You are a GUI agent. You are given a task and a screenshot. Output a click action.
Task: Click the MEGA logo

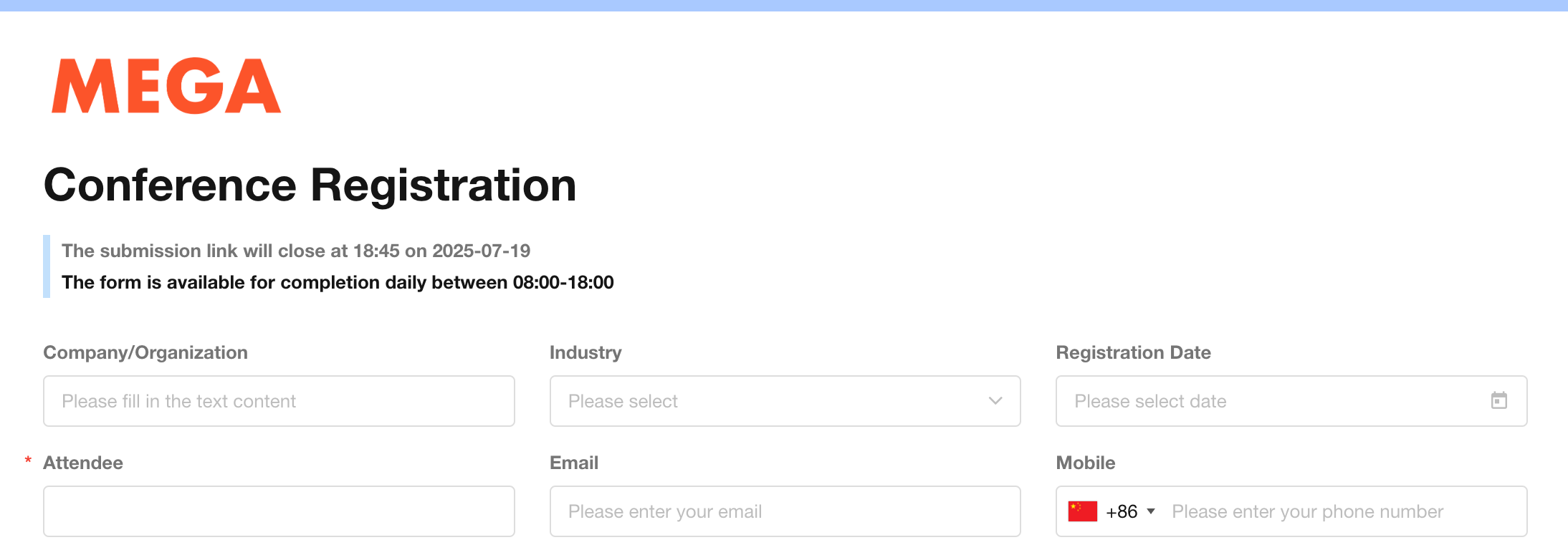pos(166,86)
